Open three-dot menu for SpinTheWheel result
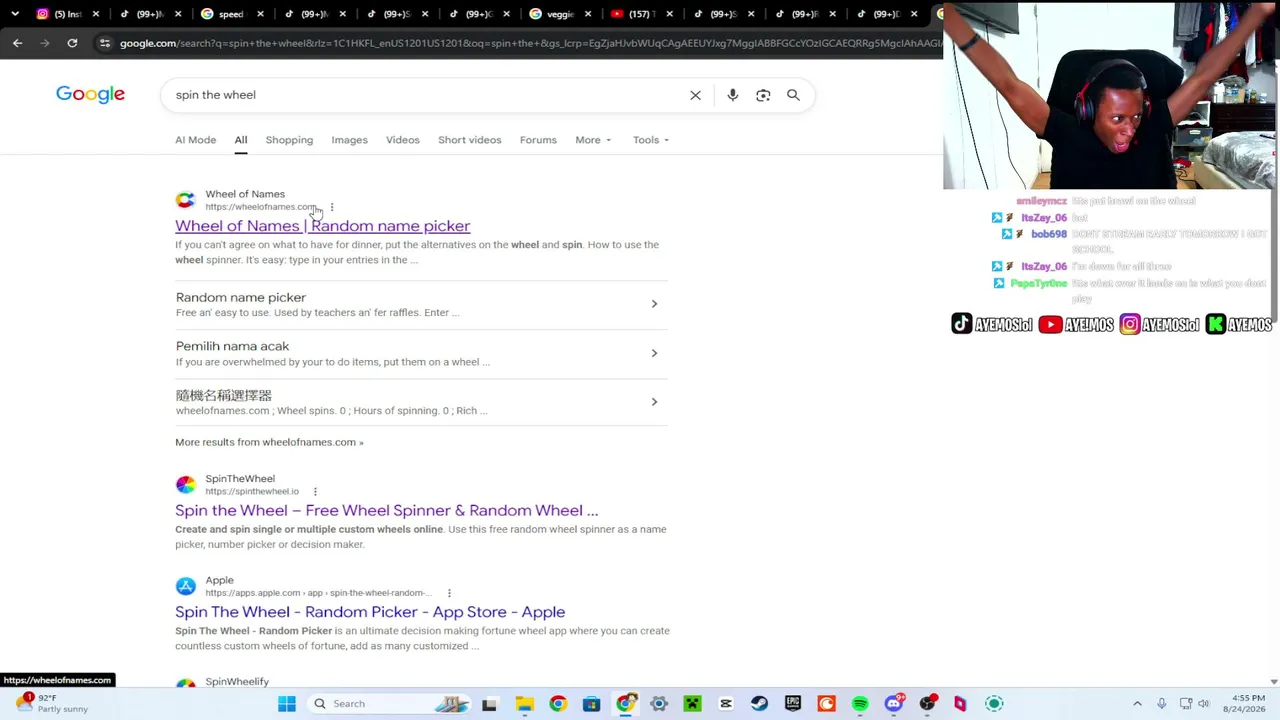 point(315,492)
